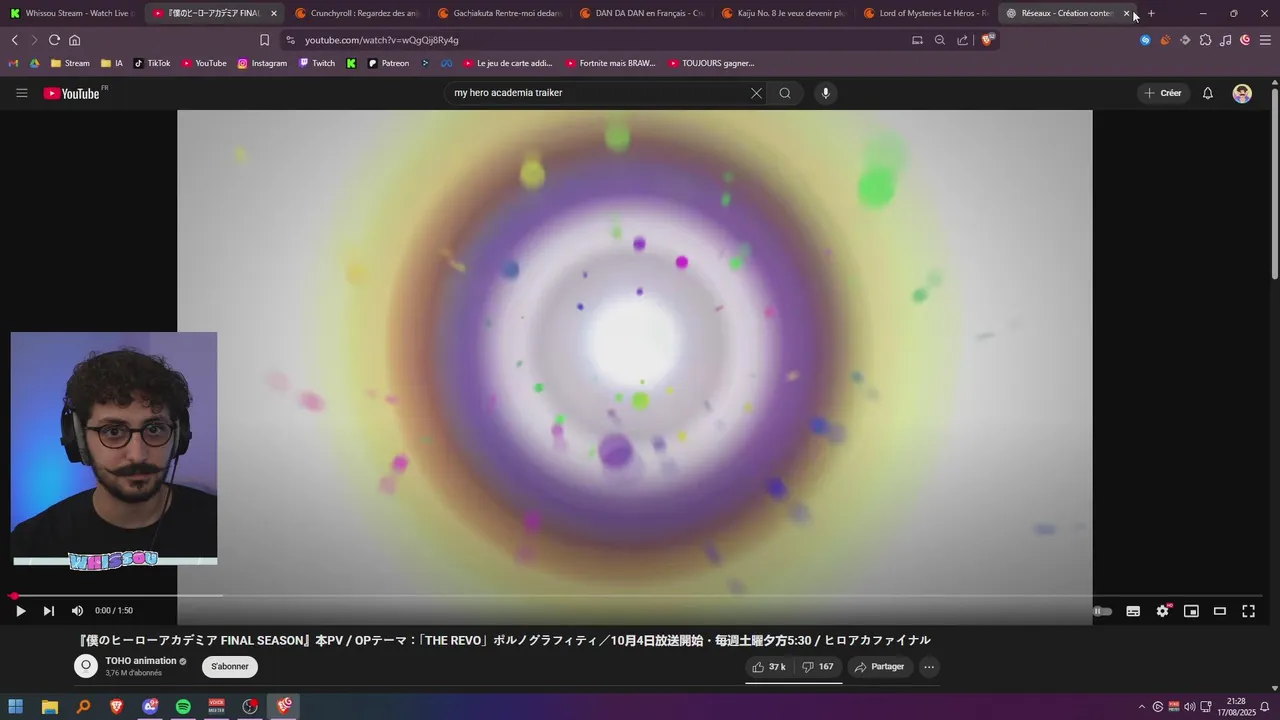Screen dimensions: 1280x720
Task: Switch to DAN DA DAN tab
Action: (644, 13)
